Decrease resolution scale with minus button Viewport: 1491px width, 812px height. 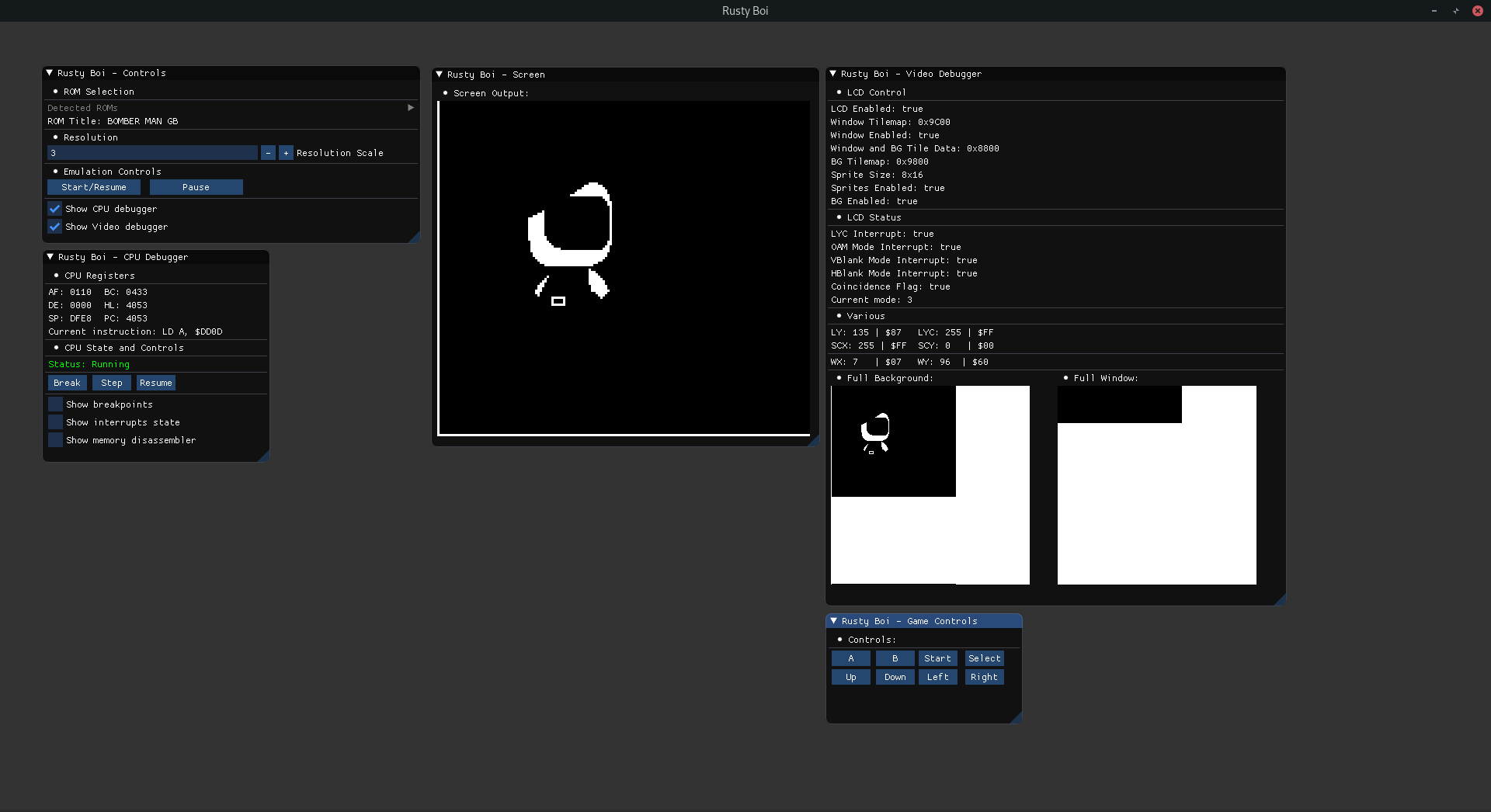268,153
